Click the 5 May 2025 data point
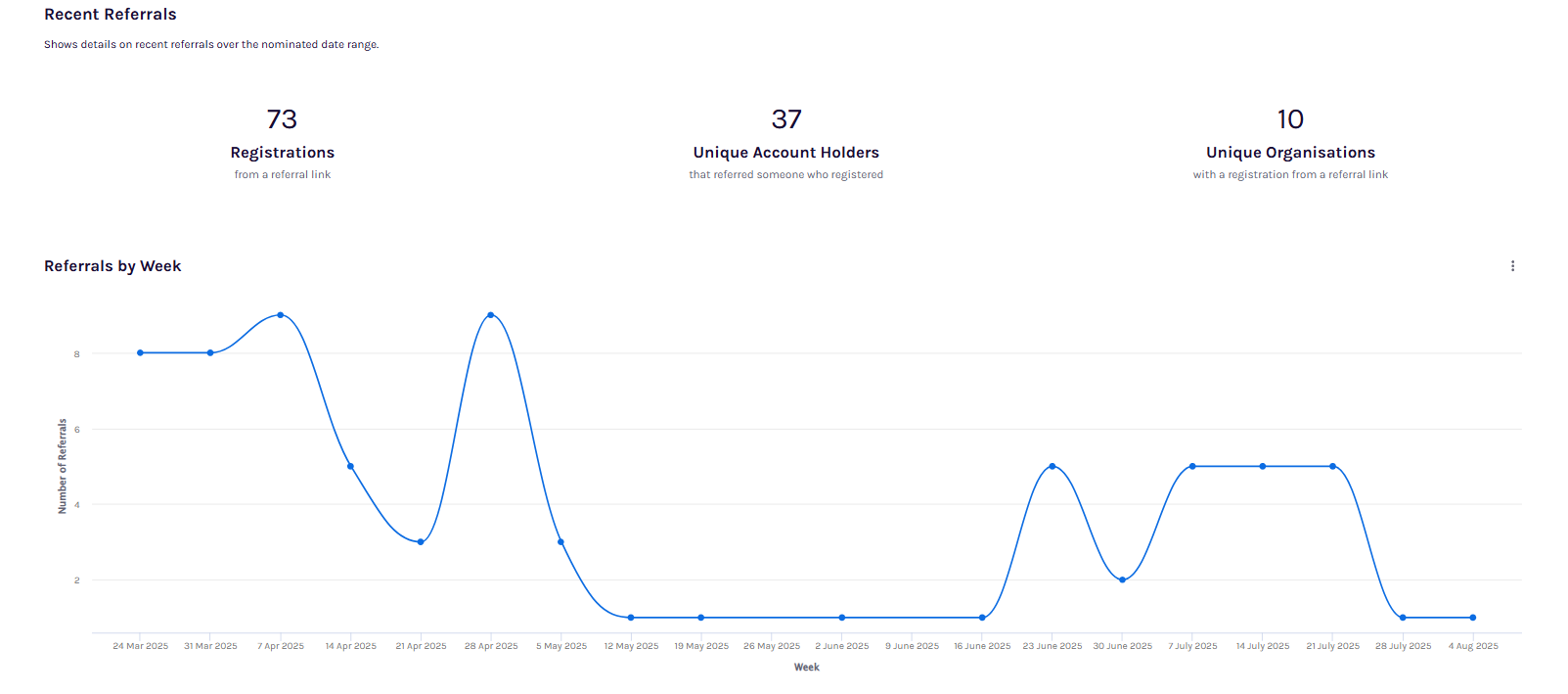Screen dimensions: 1568x694 click(x=560, y=542)
